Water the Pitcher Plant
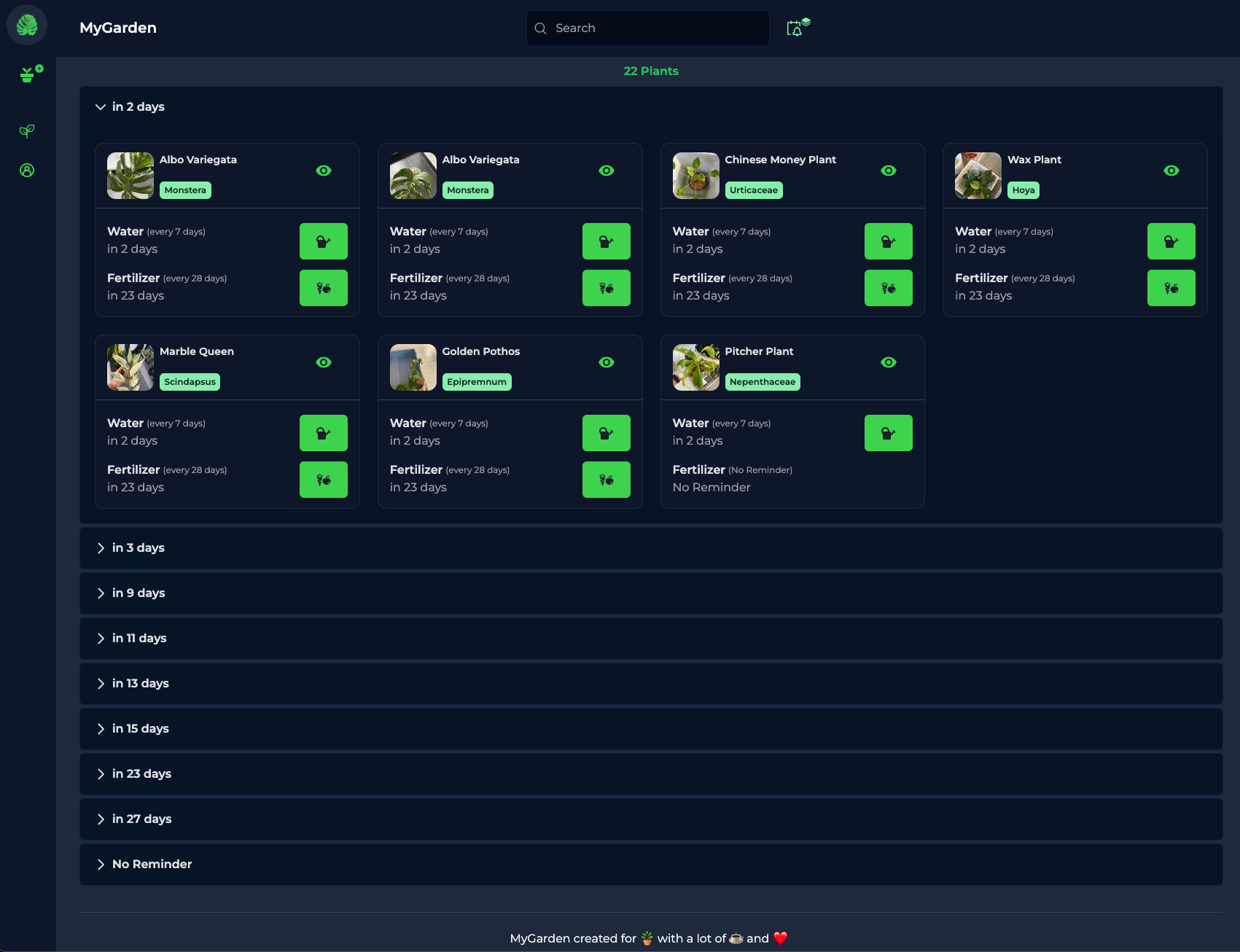 [888, 433]
